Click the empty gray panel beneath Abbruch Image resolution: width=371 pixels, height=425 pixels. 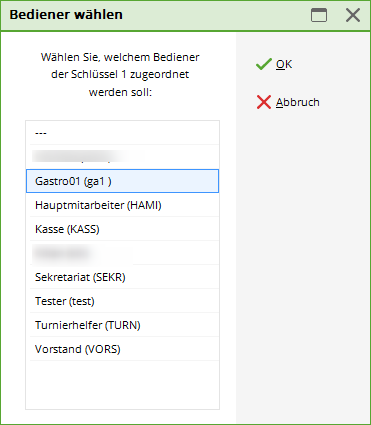point(303,267)
